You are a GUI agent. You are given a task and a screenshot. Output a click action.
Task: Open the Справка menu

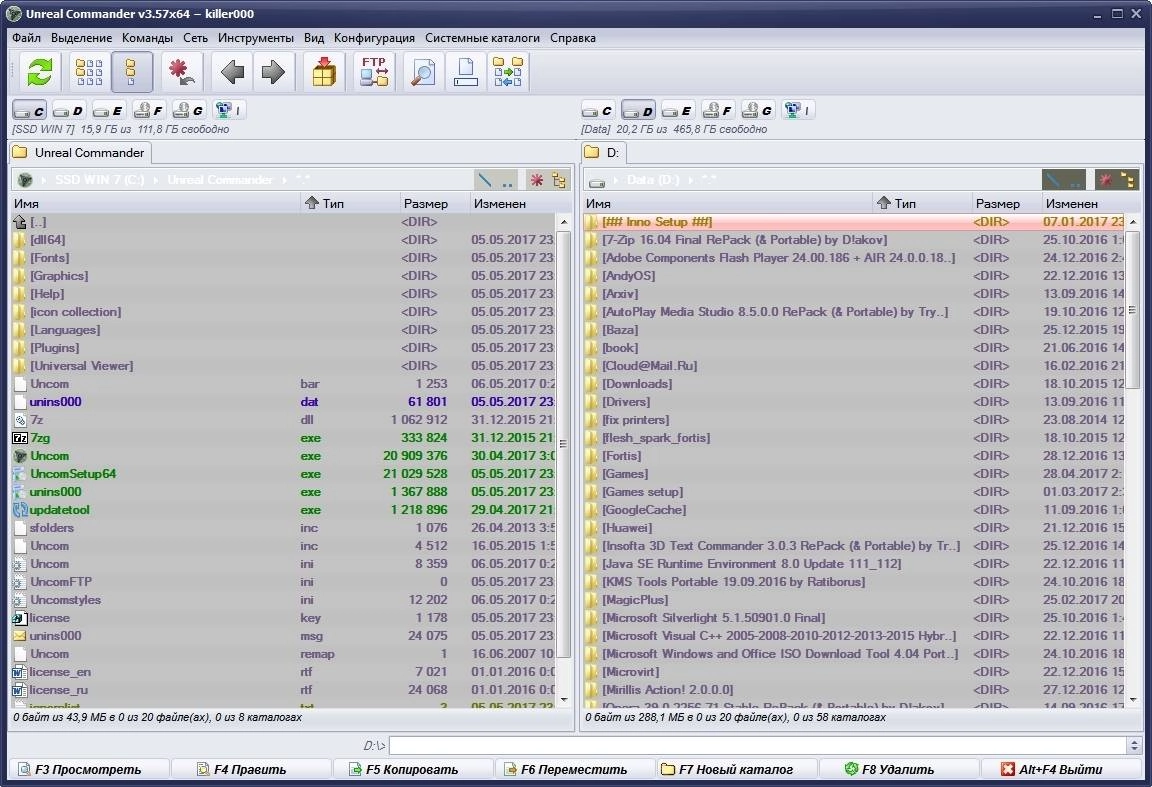click(572, 37)
